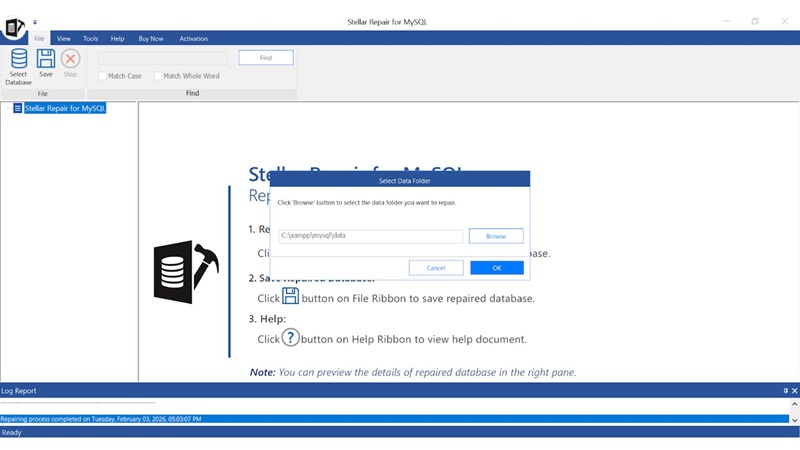The image size is (800, 450).
Task: Minimize the Stellar Repair window
Action: (x=726, y=21)
